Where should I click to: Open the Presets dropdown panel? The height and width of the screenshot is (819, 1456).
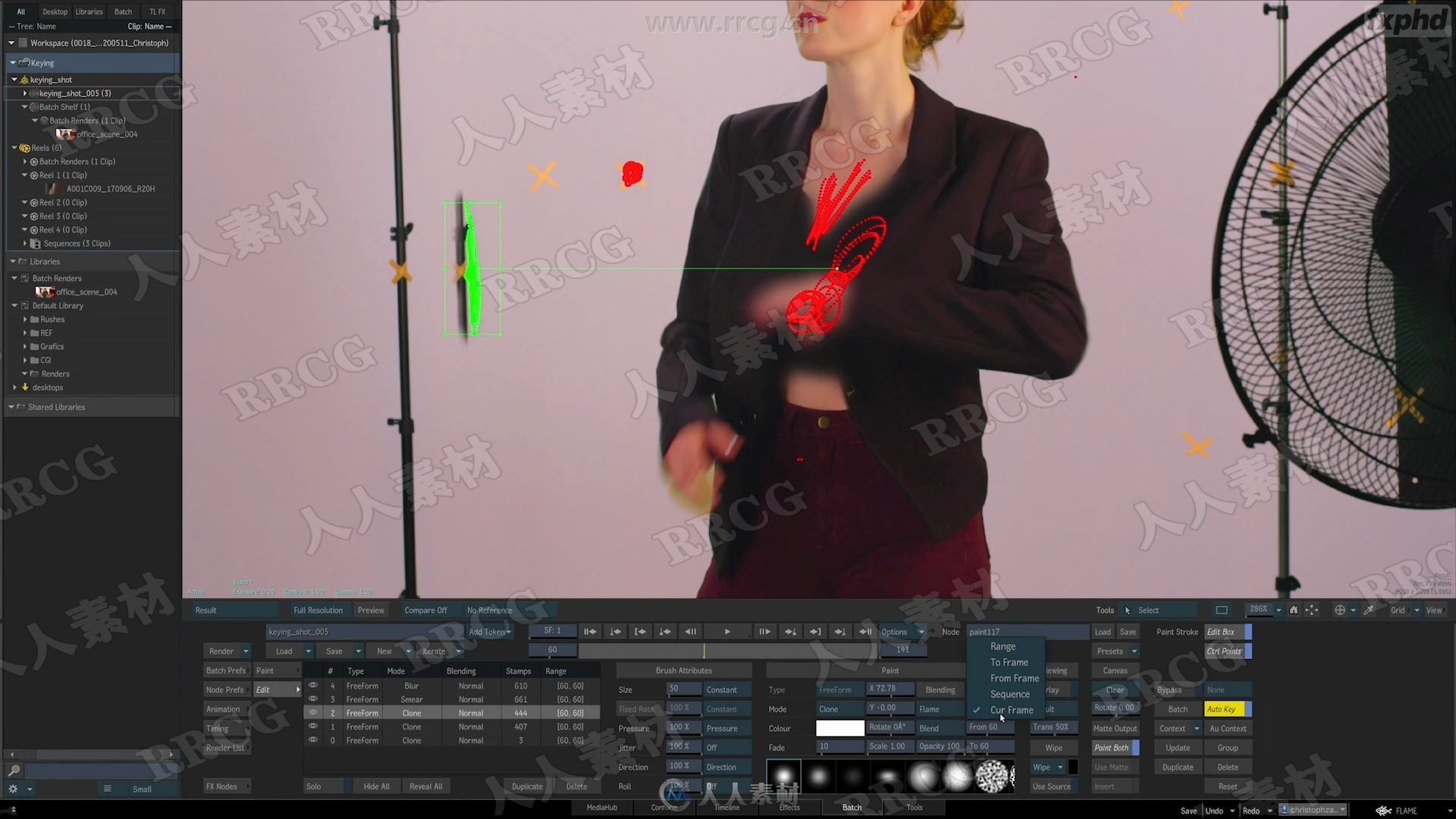[1114, 651]
